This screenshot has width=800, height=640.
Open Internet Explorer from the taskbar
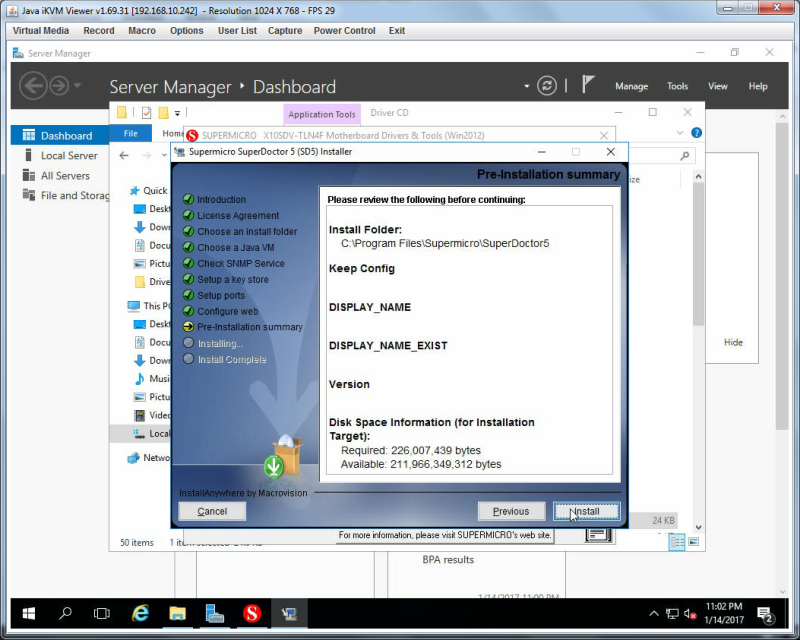[140, 613]
